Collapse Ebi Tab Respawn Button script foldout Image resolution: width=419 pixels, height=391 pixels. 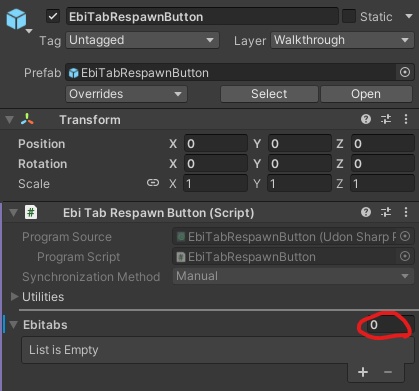(x=13, y=213)
